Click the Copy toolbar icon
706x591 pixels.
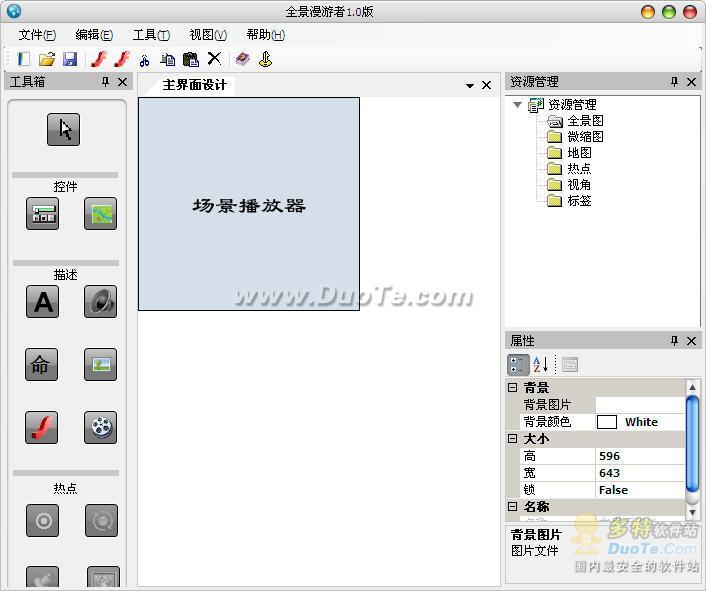coord(167,59)
